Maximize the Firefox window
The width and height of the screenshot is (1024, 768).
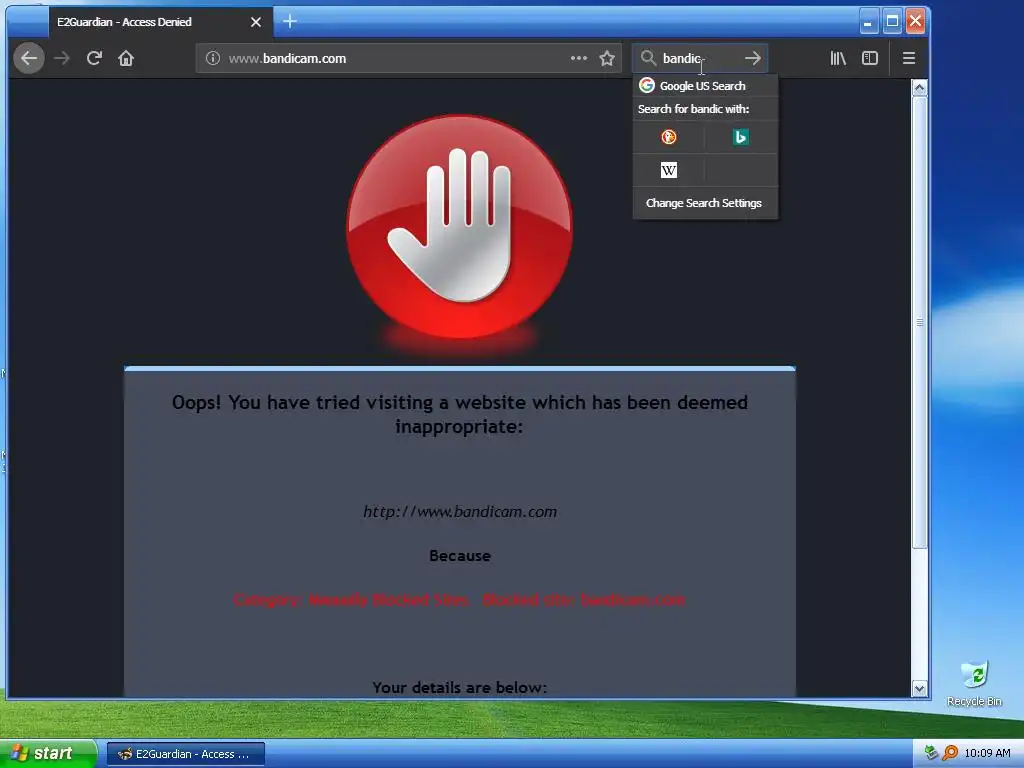(x=892, y=22)
